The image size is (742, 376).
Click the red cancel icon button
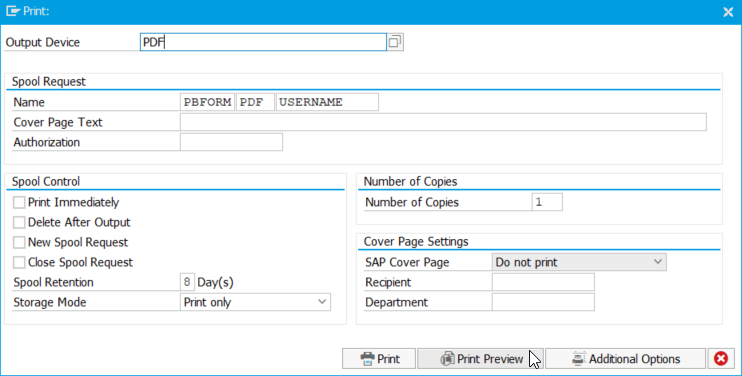[721, 359]
